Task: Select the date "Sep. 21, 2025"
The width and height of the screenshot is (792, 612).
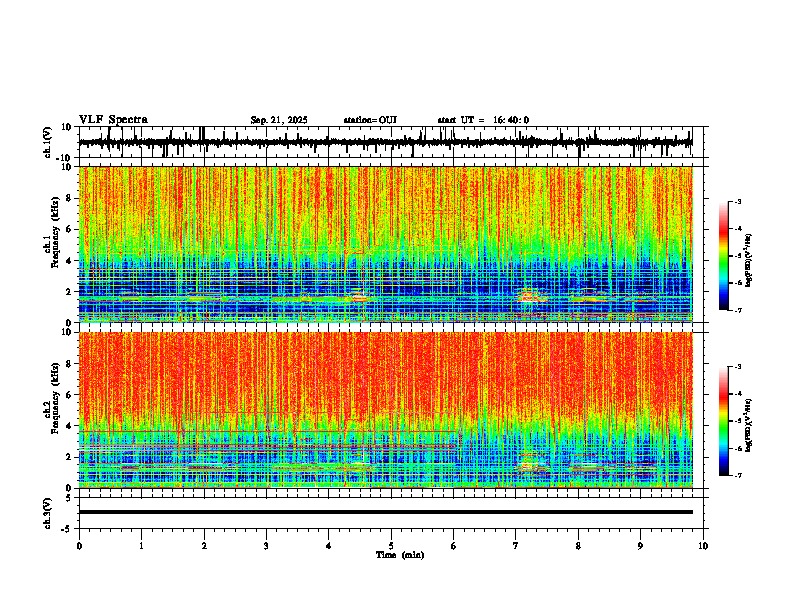Action: click(x=279, y=120)
